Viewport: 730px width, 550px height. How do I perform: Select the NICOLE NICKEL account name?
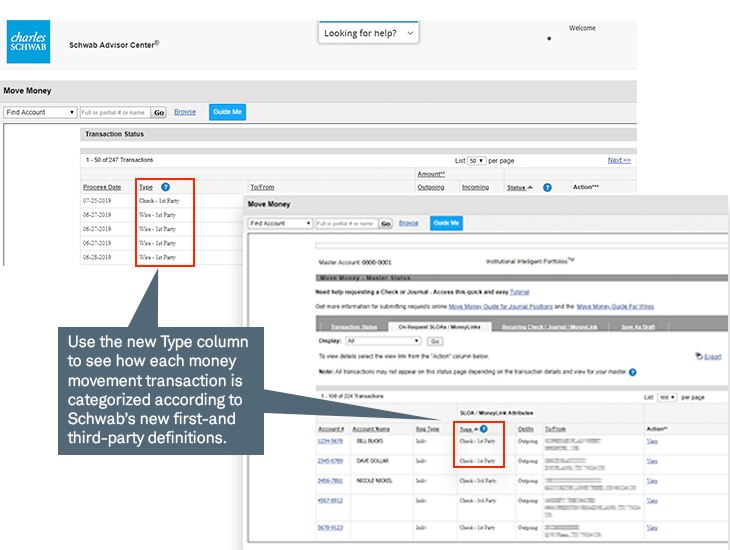point(374,481)
